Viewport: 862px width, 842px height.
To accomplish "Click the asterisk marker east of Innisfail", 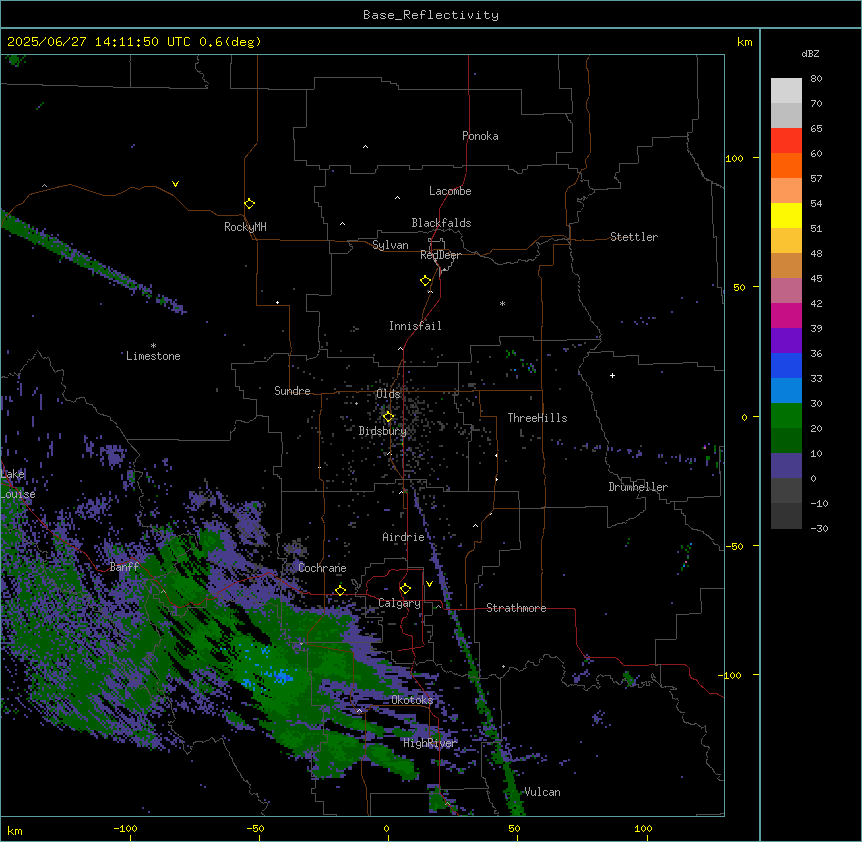I will tap(502, 303).
